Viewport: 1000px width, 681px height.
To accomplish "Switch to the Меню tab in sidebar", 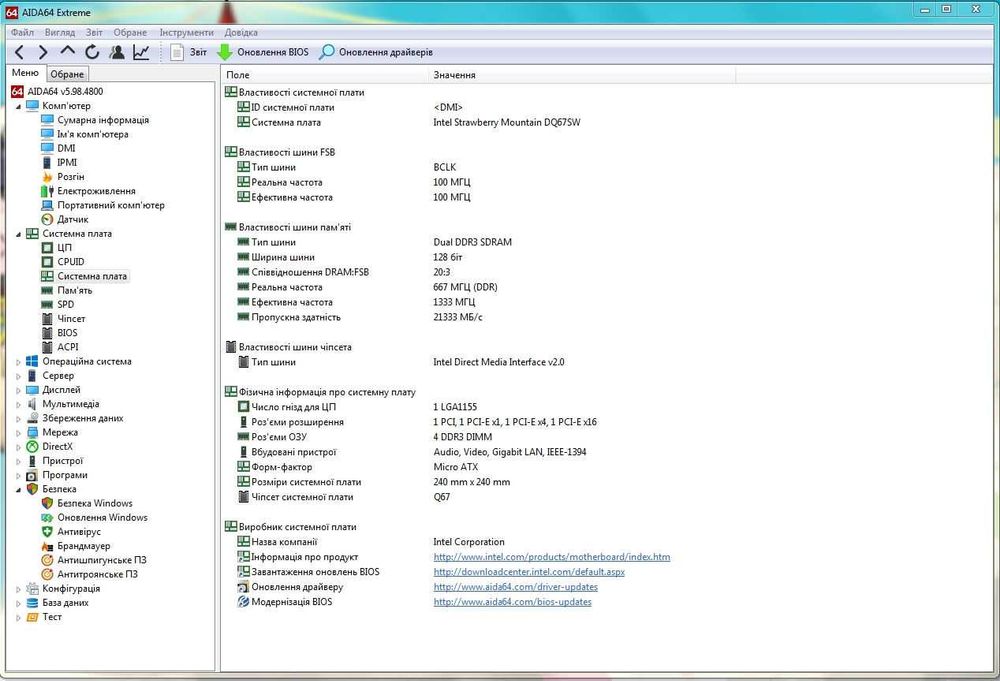I will pos(26,73).
